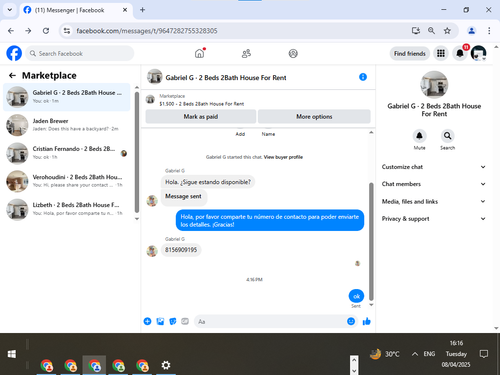Choose a sticker in the composer
Image resolution: width=500 pixels, height=375 pixels.
pyautogui.click(x=173, y=321)
